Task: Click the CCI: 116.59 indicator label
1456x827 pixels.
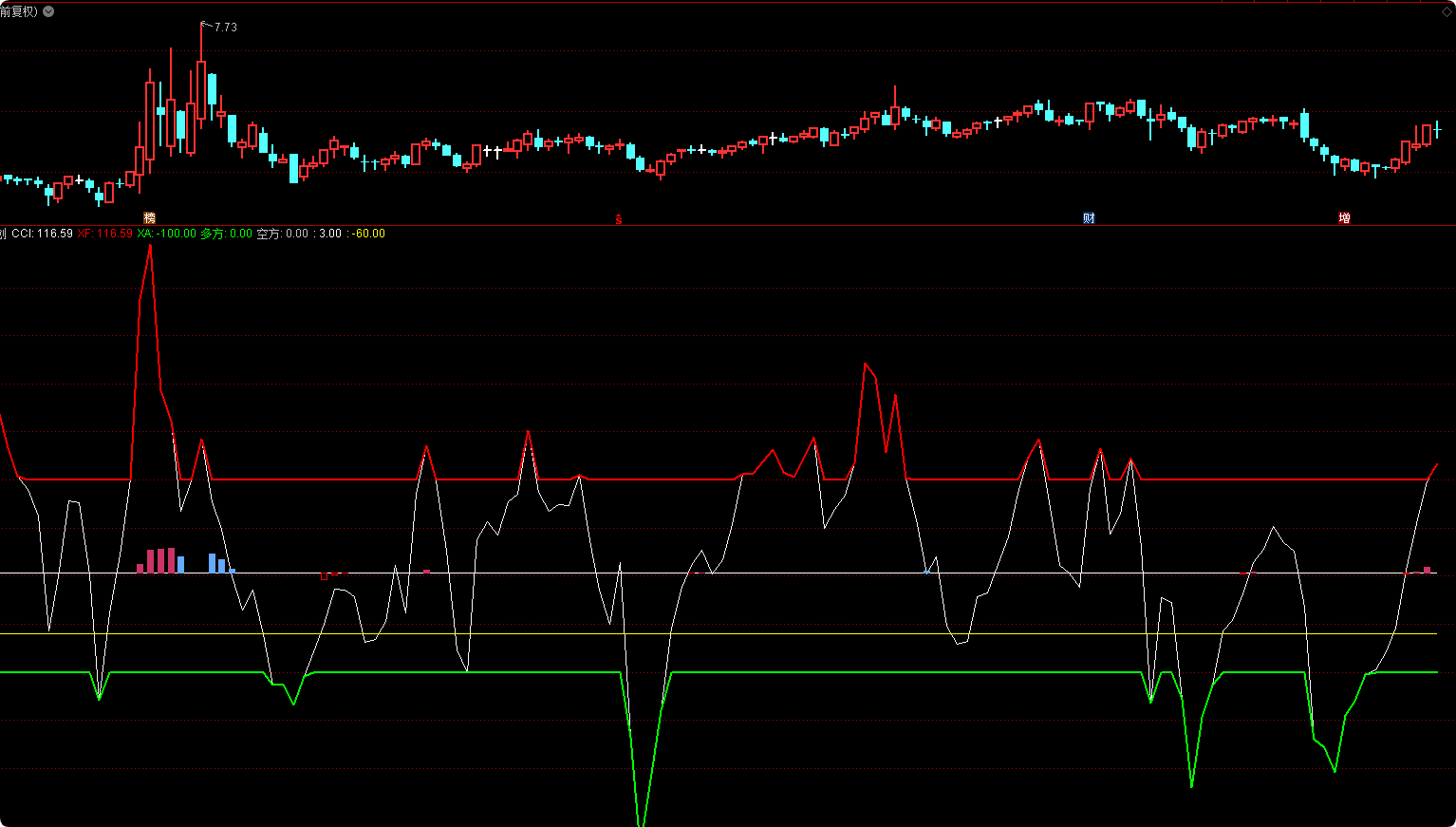Action: [x=42, y=234]
